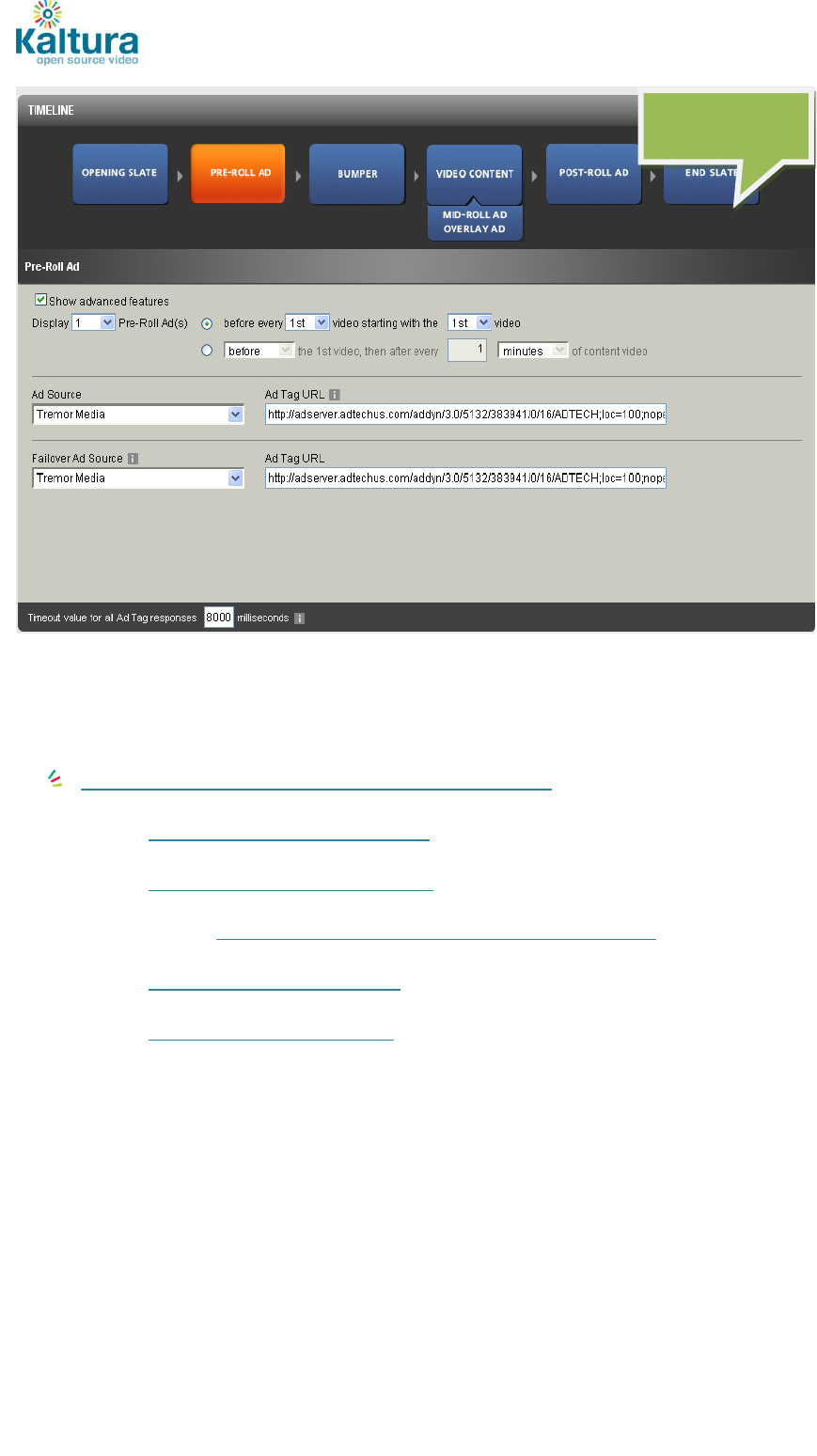Select the 'before the 1st video' radio option
The image size is (817, 1456).
(x=207, y=351)
